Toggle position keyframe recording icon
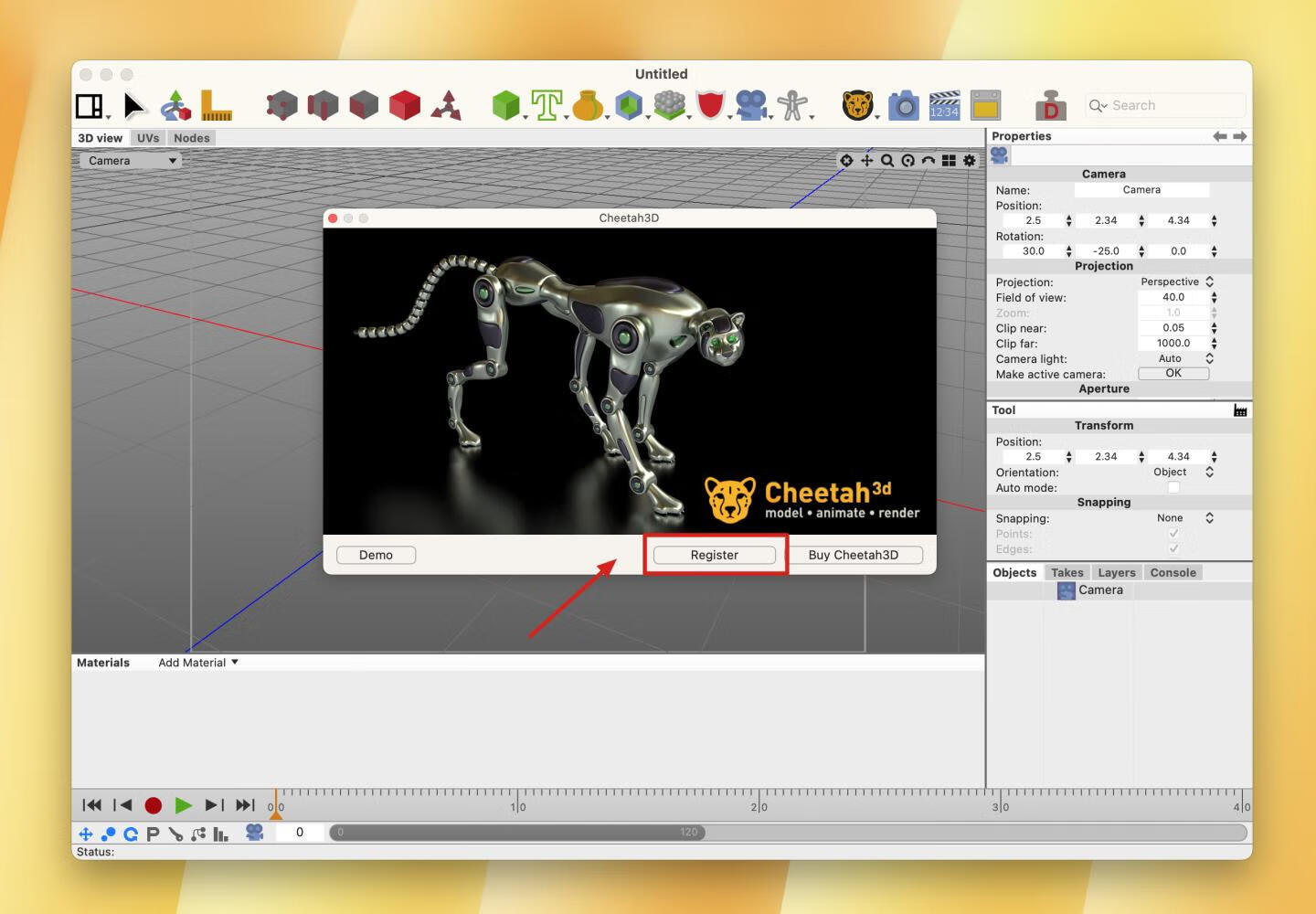The height and width of the screenshot is (914, 1316). coord(86,834)
